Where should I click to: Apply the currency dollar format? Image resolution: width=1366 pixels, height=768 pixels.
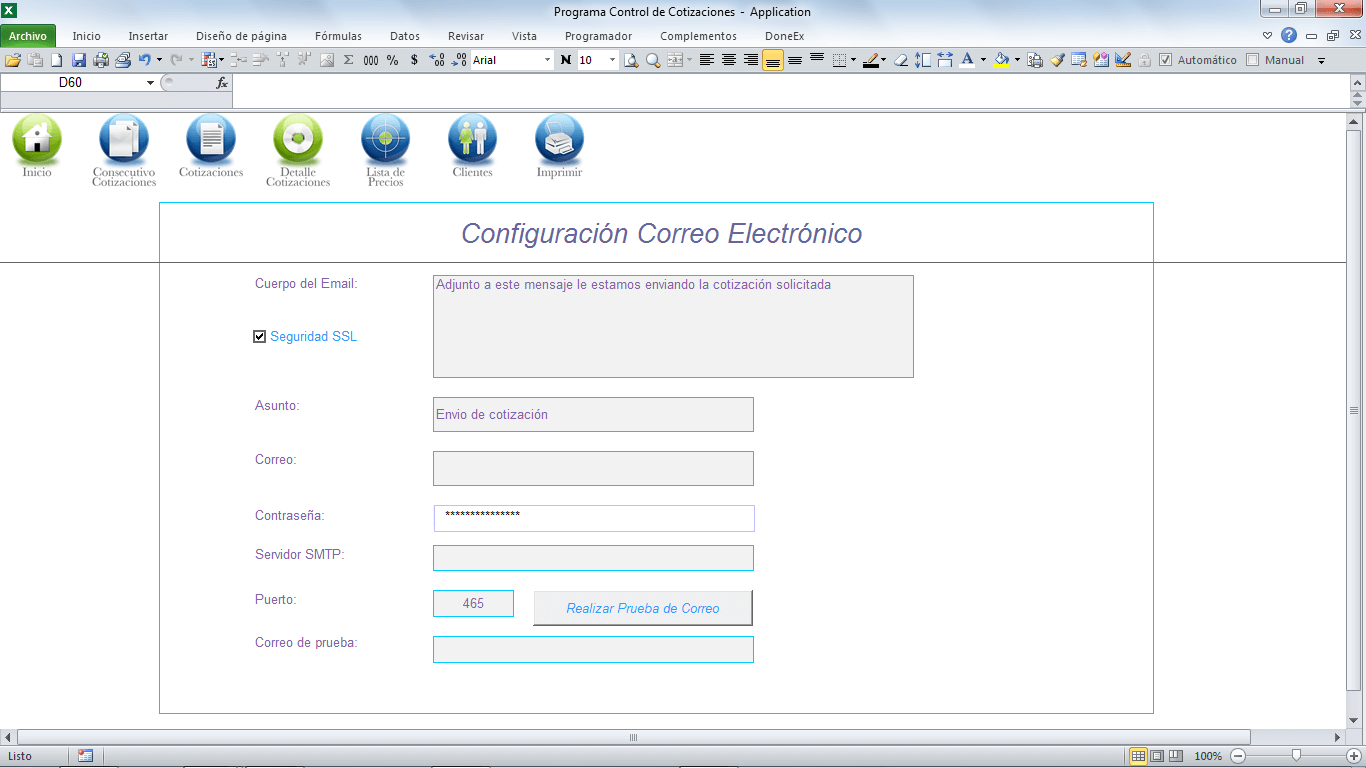point(415,60)
